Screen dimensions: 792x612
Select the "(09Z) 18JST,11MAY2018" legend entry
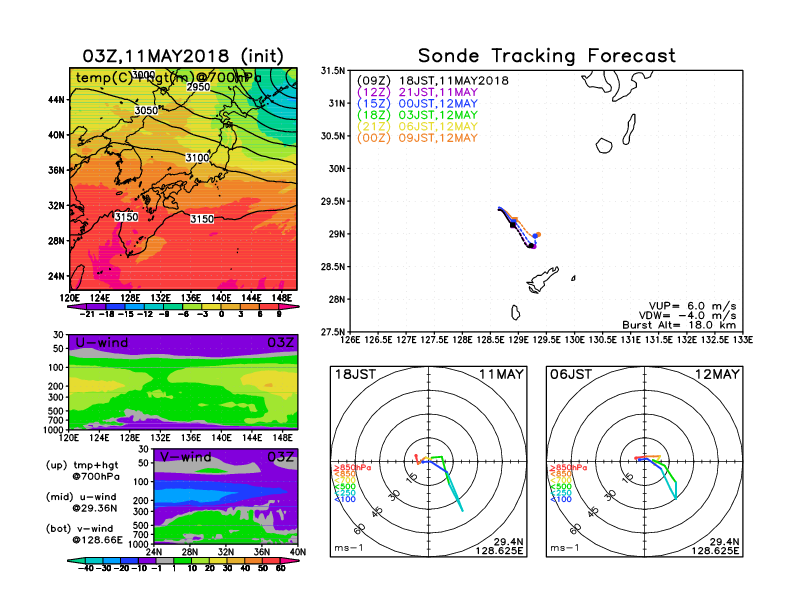pyautogui.click(x=432, y=81)
